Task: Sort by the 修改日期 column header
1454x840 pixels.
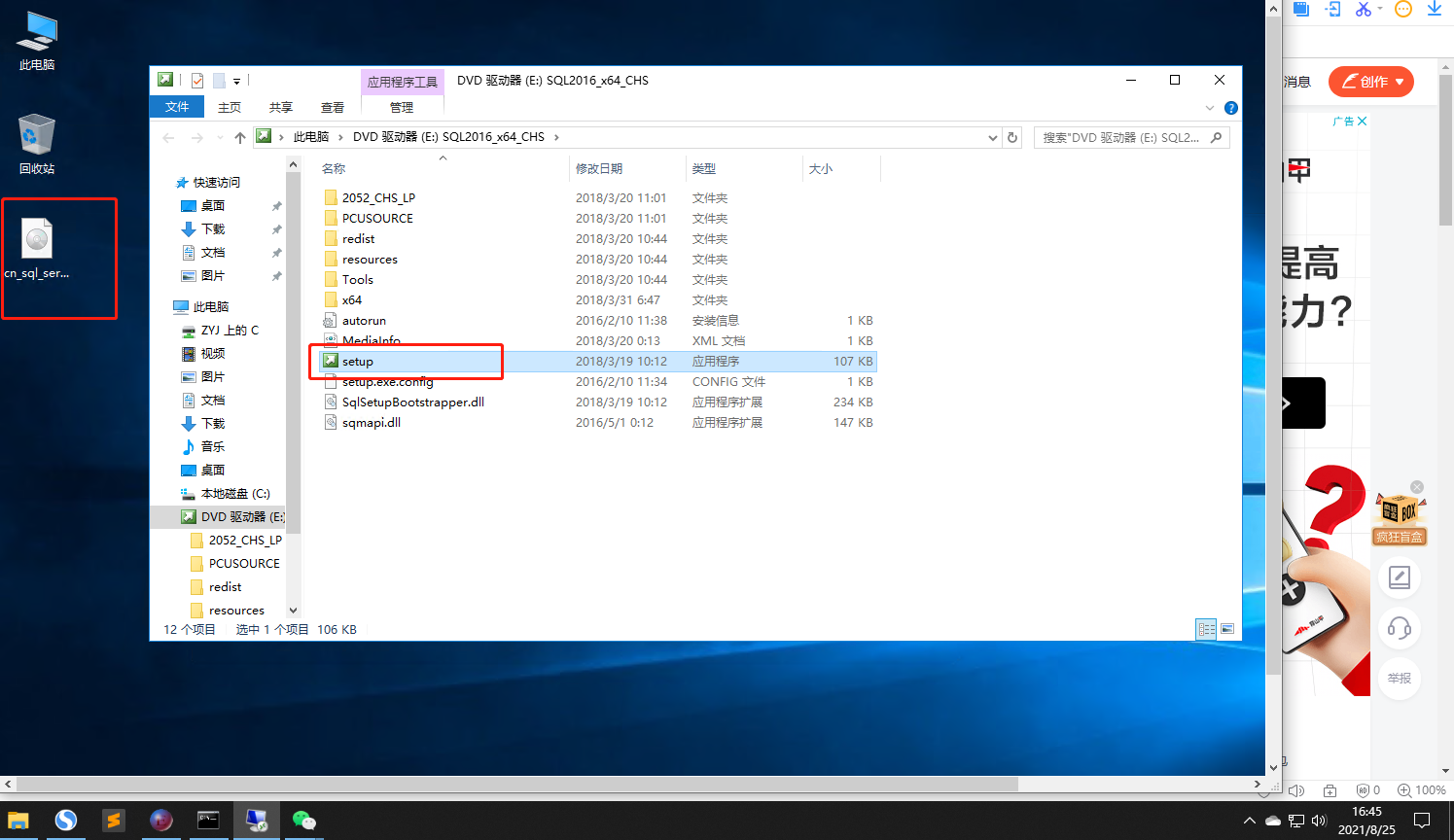Action: (x=599, y=169)
